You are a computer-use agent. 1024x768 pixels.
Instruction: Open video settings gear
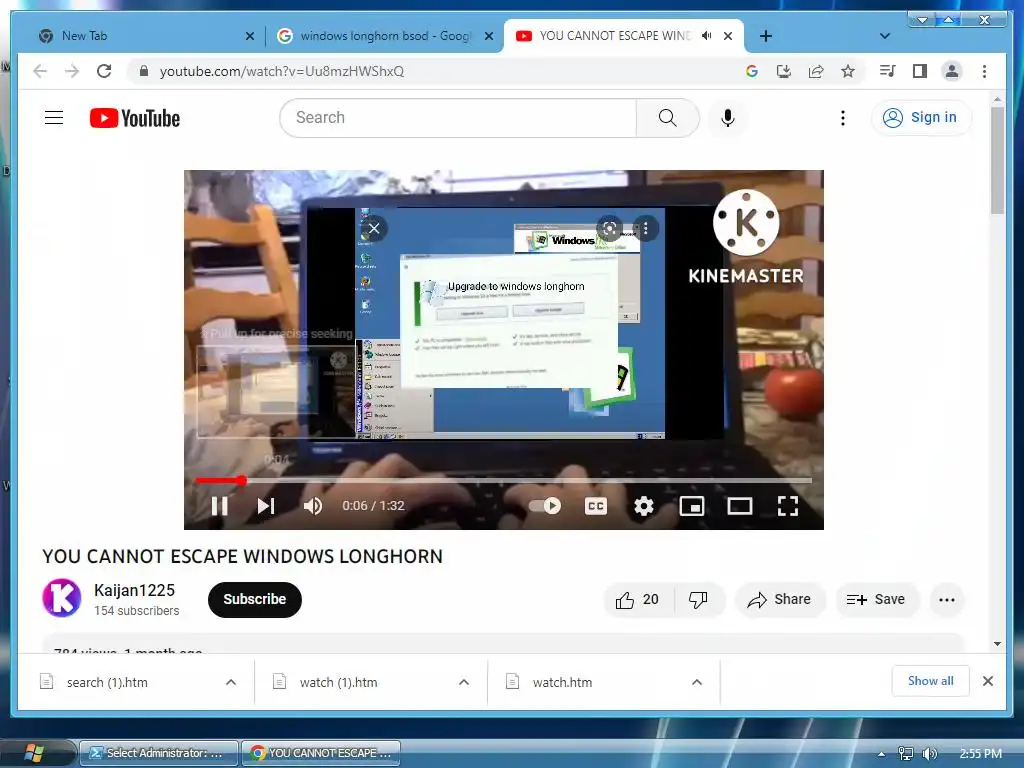644,506
